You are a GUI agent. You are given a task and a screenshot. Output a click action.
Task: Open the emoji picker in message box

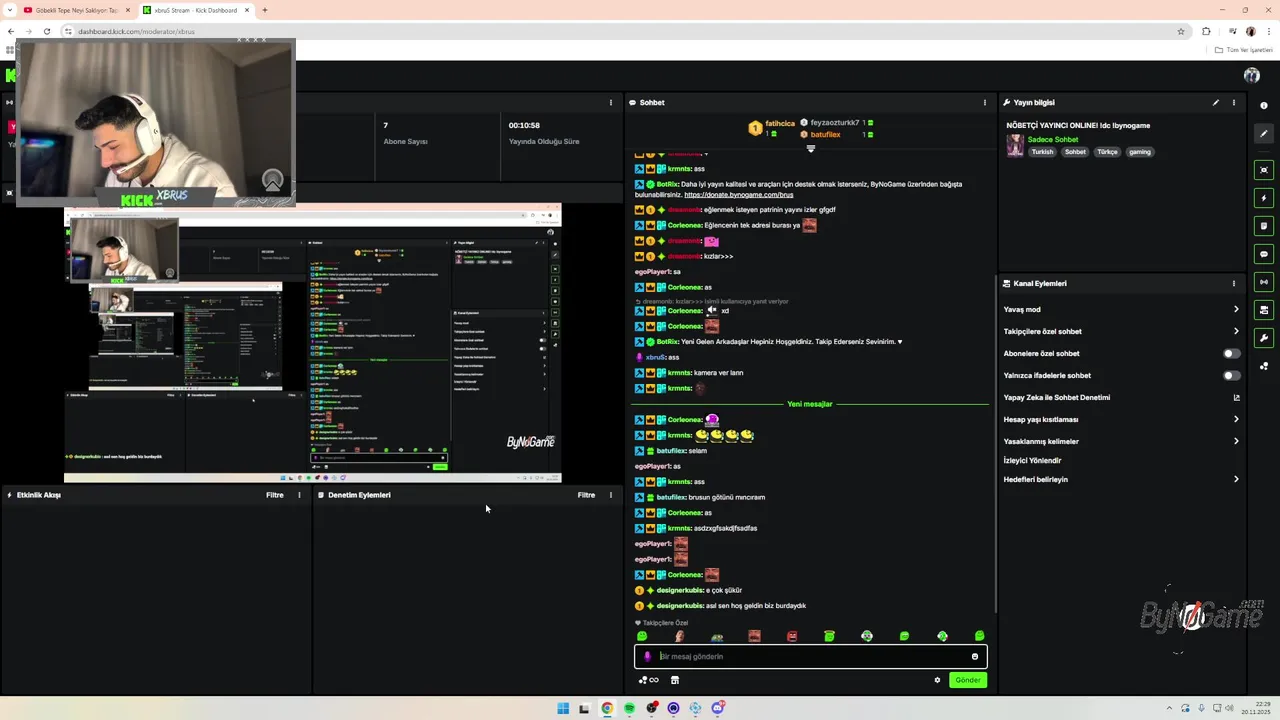[975, 656]
